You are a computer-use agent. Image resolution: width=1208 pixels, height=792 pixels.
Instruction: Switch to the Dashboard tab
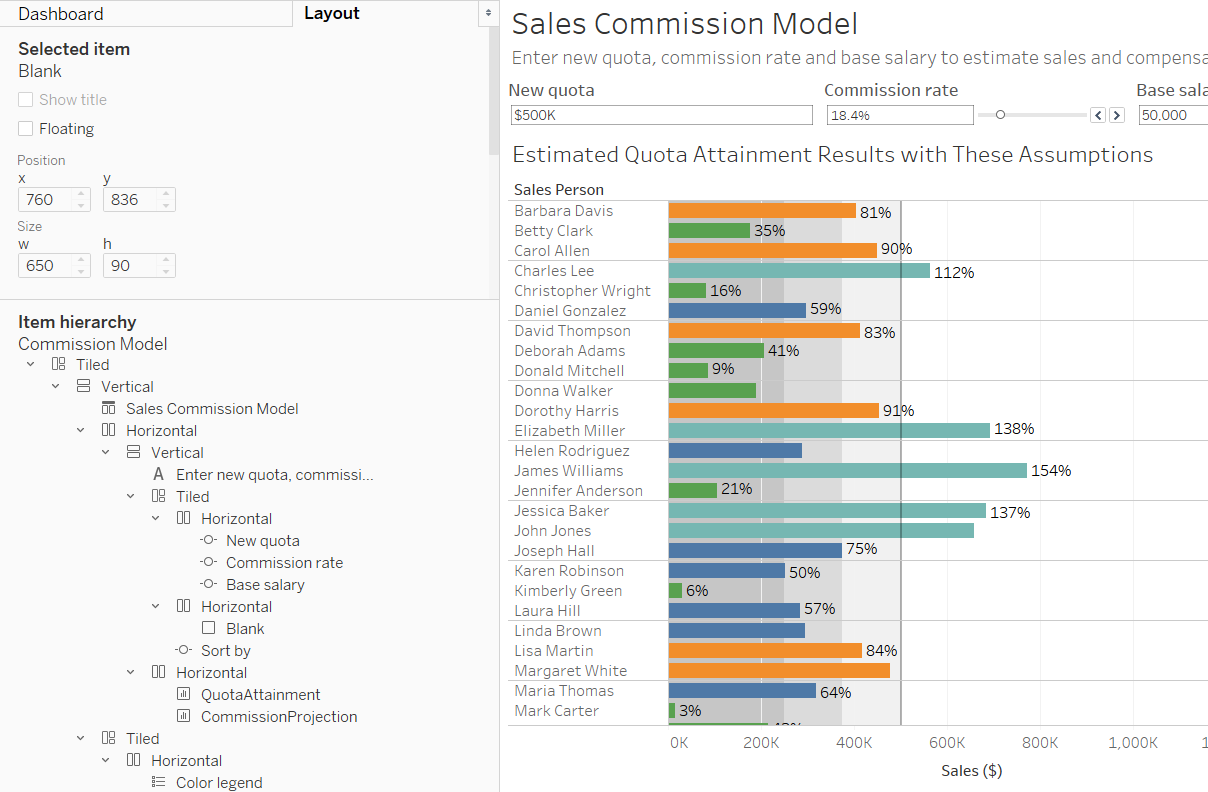pos(60,13)
